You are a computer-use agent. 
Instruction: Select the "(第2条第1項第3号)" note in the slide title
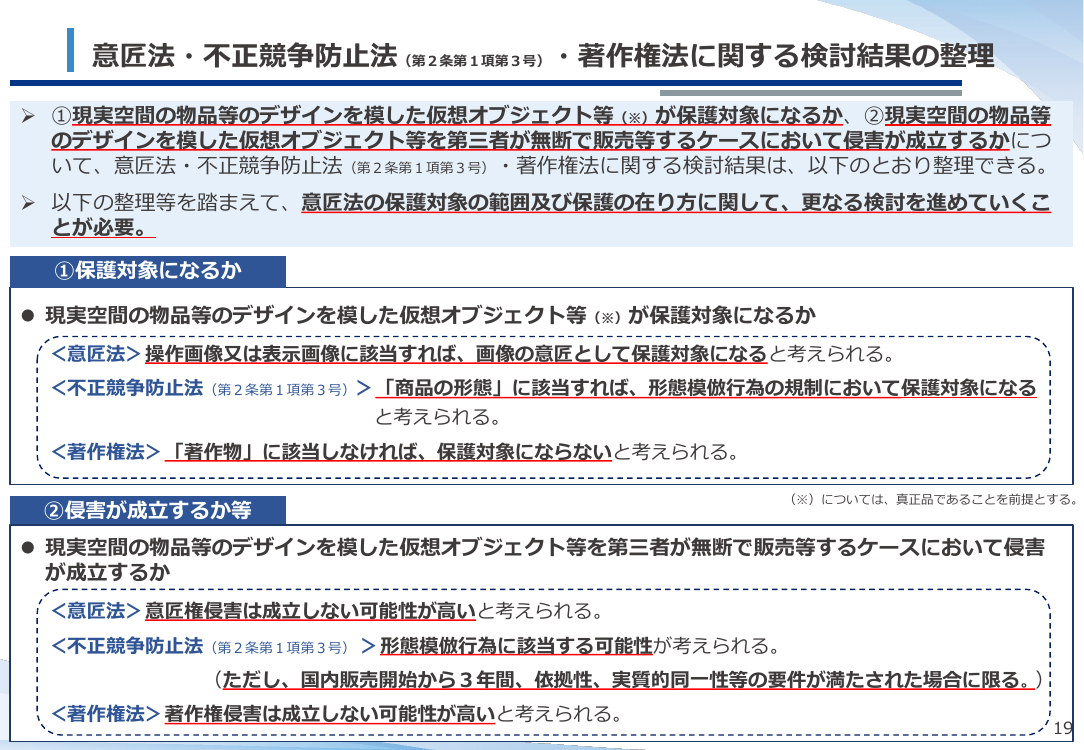(474, 61)
